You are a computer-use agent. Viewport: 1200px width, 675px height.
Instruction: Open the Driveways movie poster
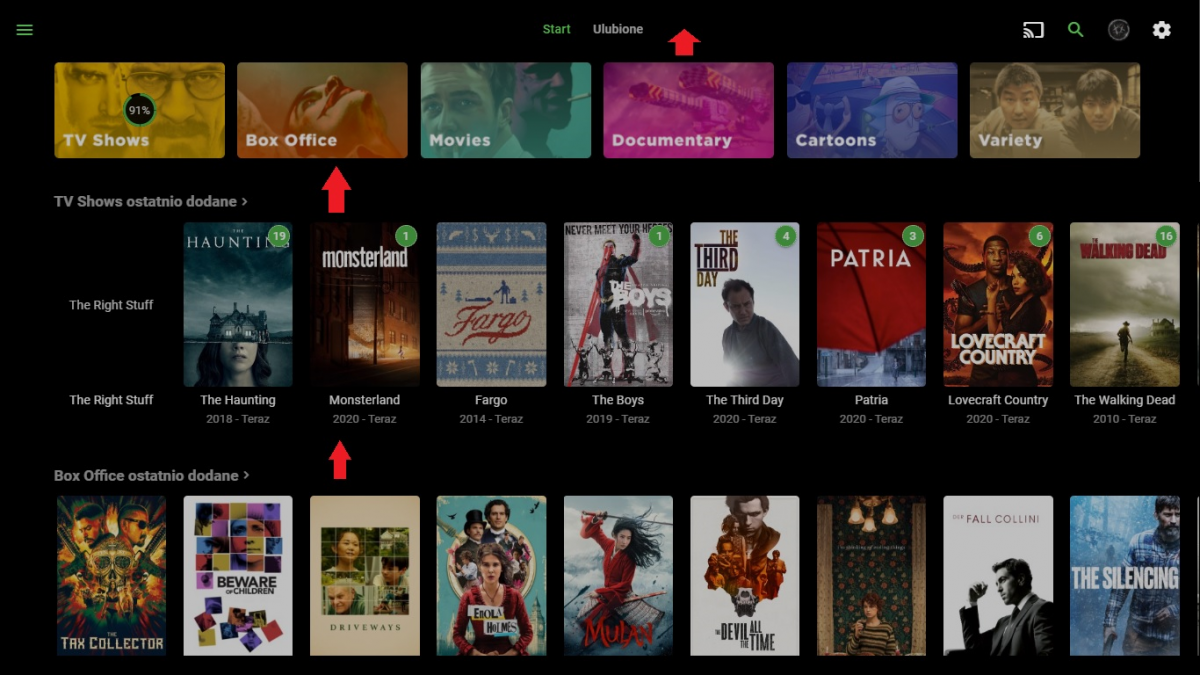point(365,576)
